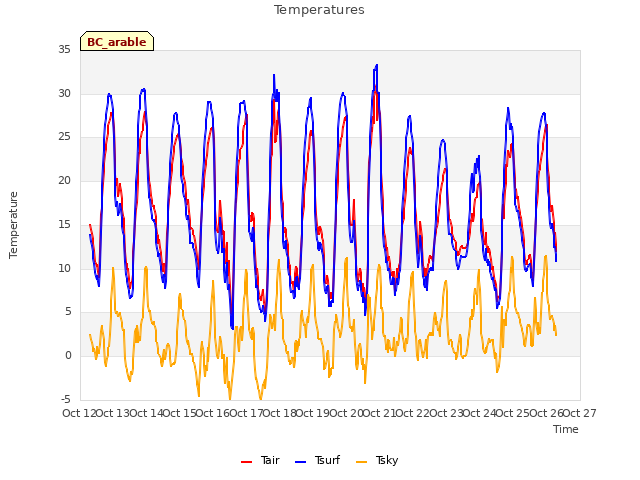Click the Oct 22 tick label
Viewport: 640px width, 480px height.
(x=413, y=413)
